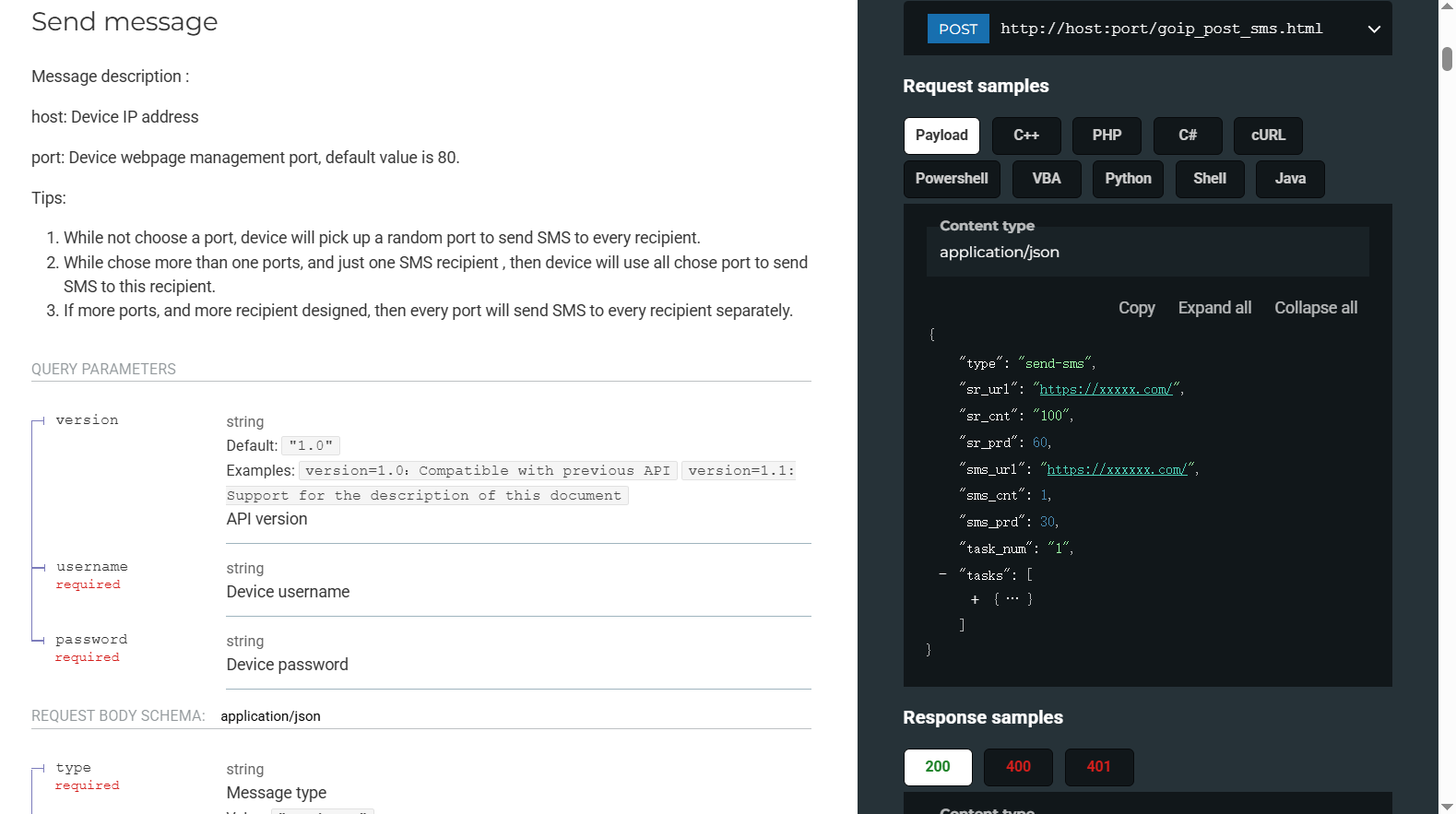Open the sr_url https://xxxxx.com/ link
The image size is (1456, 814).
tap(1106, 390)
